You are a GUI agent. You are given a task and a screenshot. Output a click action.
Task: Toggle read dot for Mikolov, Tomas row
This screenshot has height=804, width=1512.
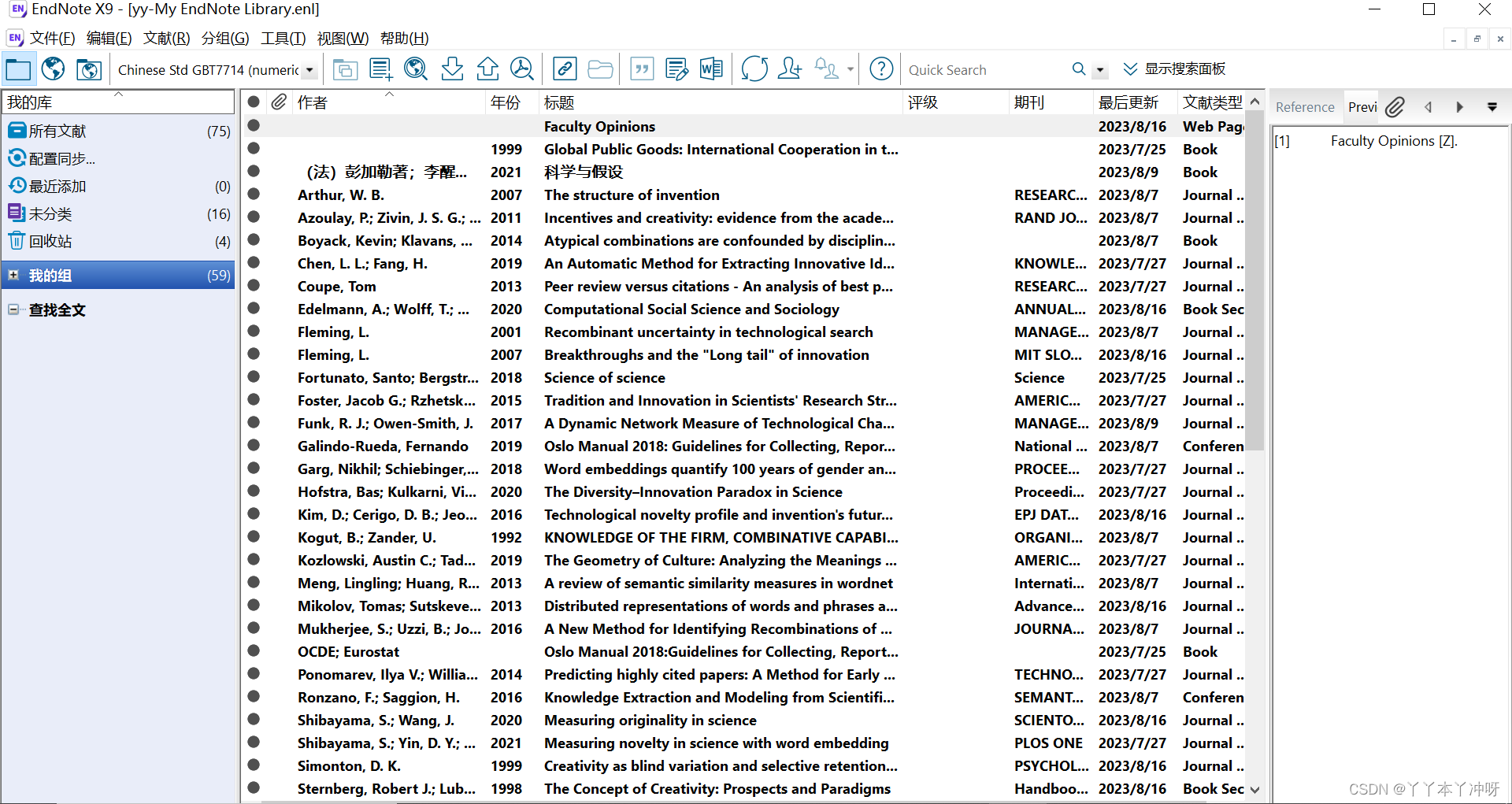[254, 605]
